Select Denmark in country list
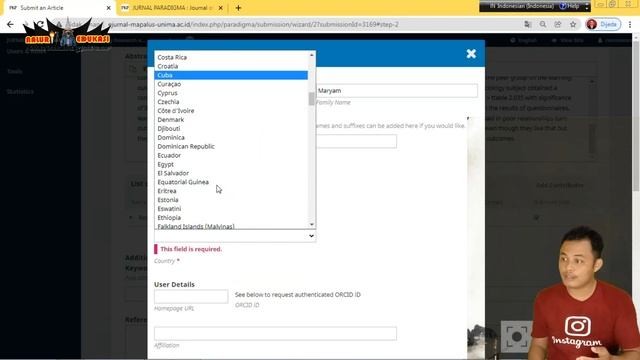Viewport: 640px width, 360px height. pyautogui.click(x=231, y=120)
